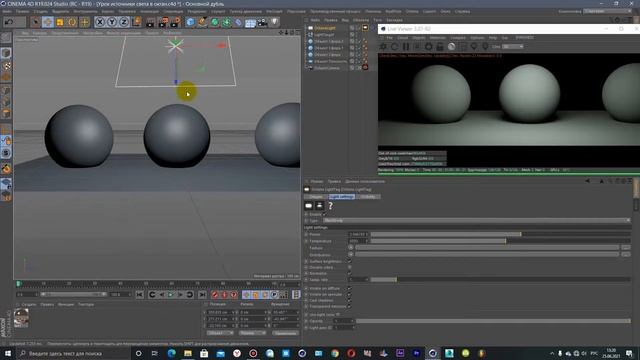Navigate back arrow in attribute manager
640x360 pixels.
coord(587,181)
